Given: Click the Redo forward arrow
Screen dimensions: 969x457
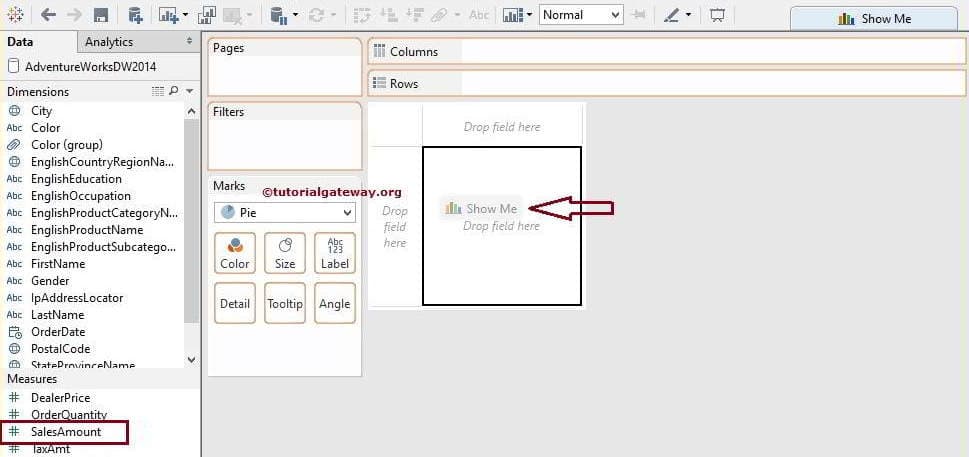Looking at the screenshot, I should (74, 15).
